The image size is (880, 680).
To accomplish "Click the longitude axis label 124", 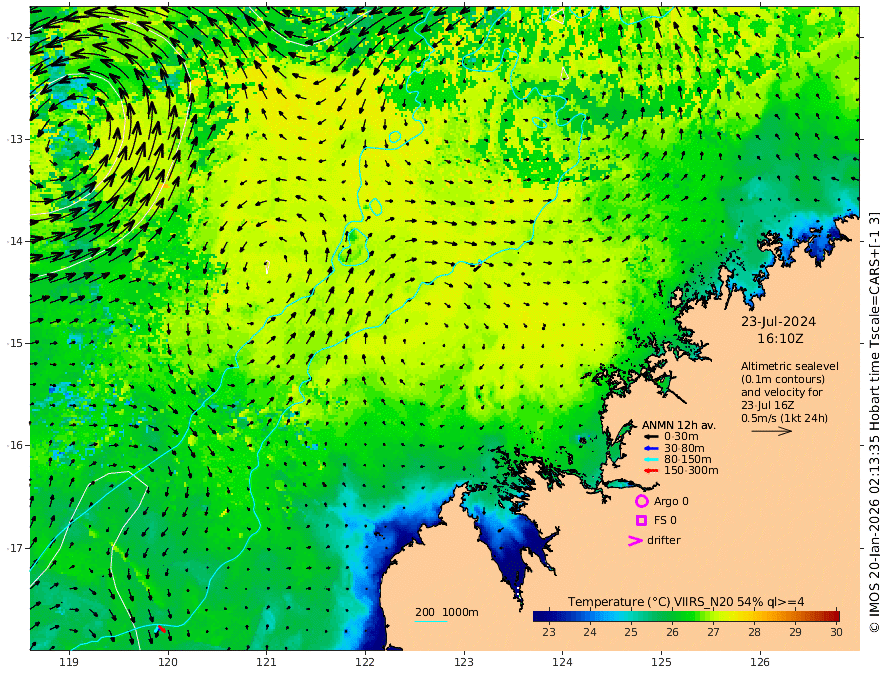I will pyautogui.click(x=562, y=663).
